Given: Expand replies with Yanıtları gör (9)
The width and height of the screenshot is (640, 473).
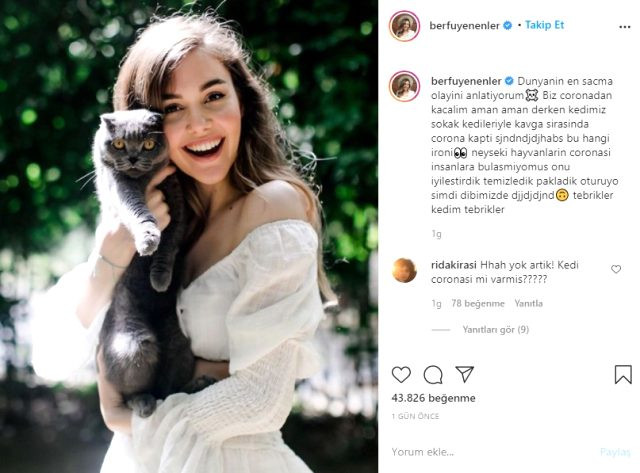Looking at the screenshot, I should [x=495, y=329].
